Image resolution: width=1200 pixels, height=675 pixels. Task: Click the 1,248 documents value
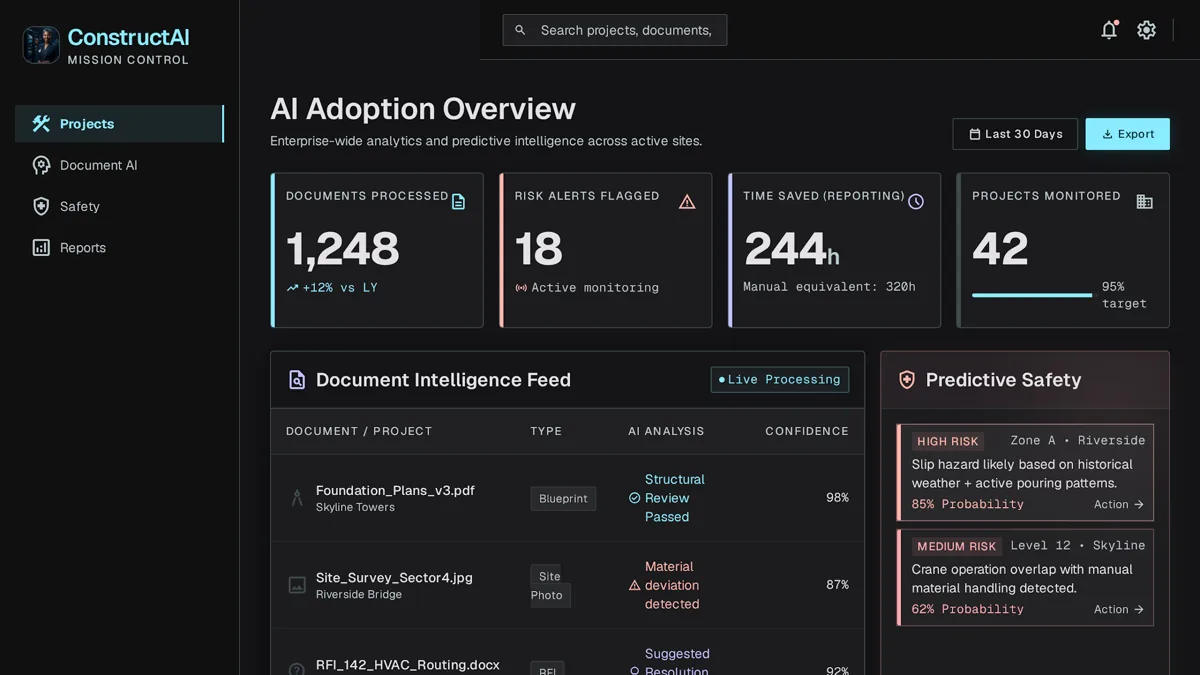click(x=343, y=249)
